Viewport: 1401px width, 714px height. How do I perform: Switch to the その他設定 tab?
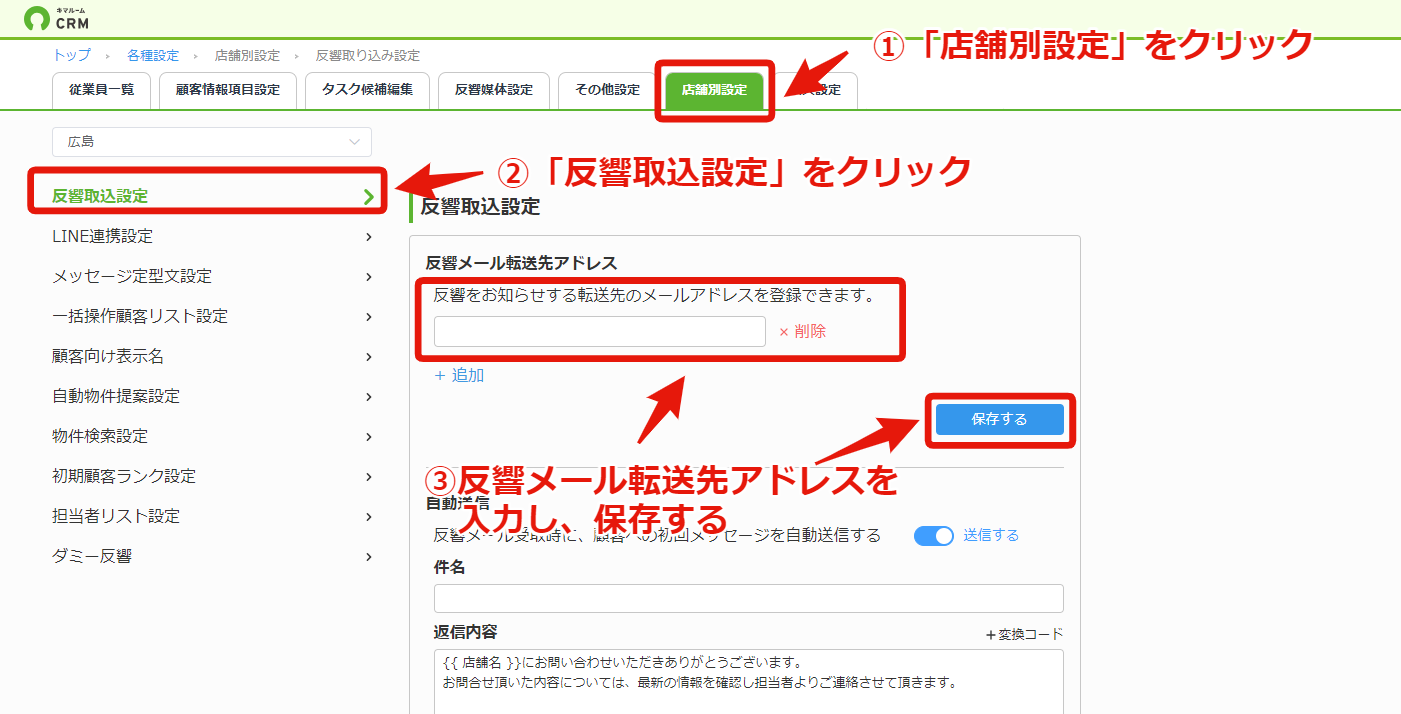click(x=607, y=90)
